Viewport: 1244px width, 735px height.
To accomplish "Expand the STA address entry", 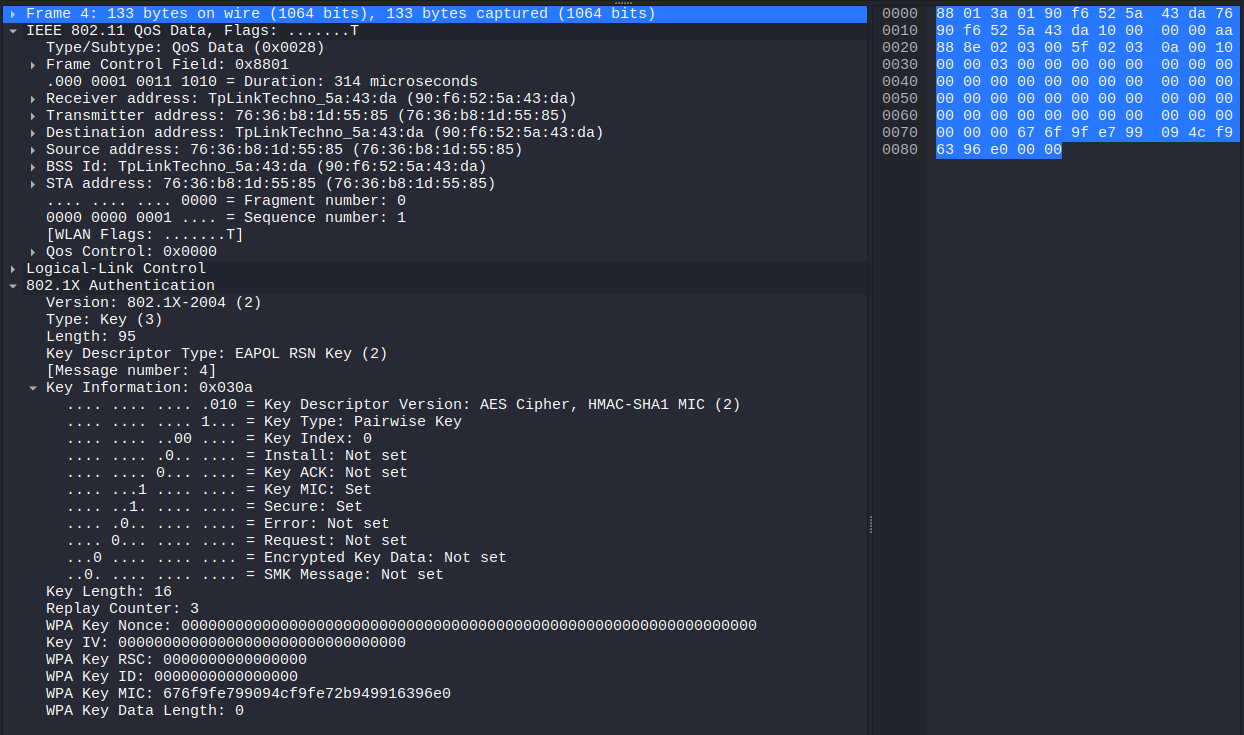I will click(34, 184).
